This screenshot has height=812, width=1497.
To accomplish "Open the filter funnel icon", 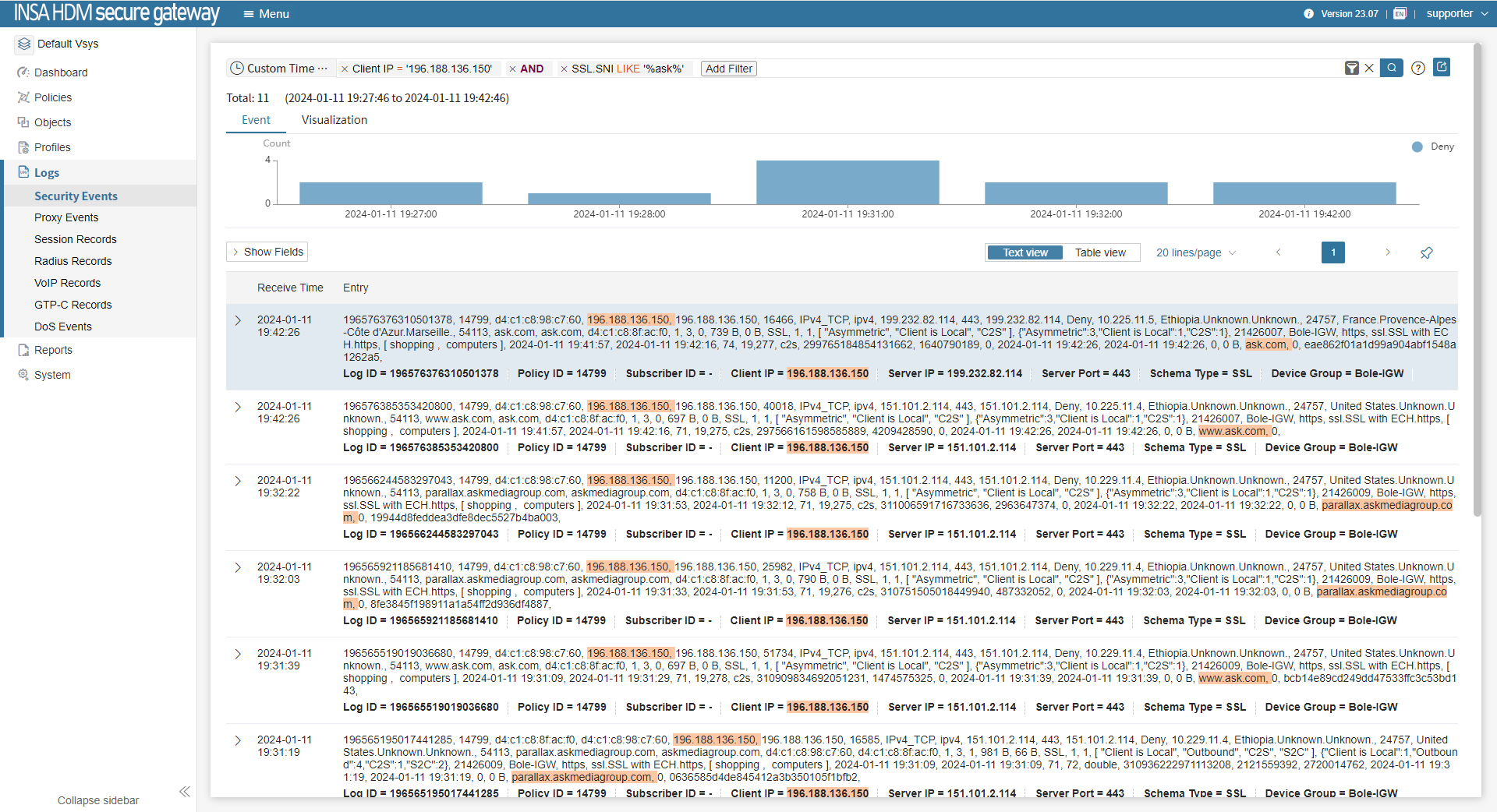I will click(x=1352, y=69).
